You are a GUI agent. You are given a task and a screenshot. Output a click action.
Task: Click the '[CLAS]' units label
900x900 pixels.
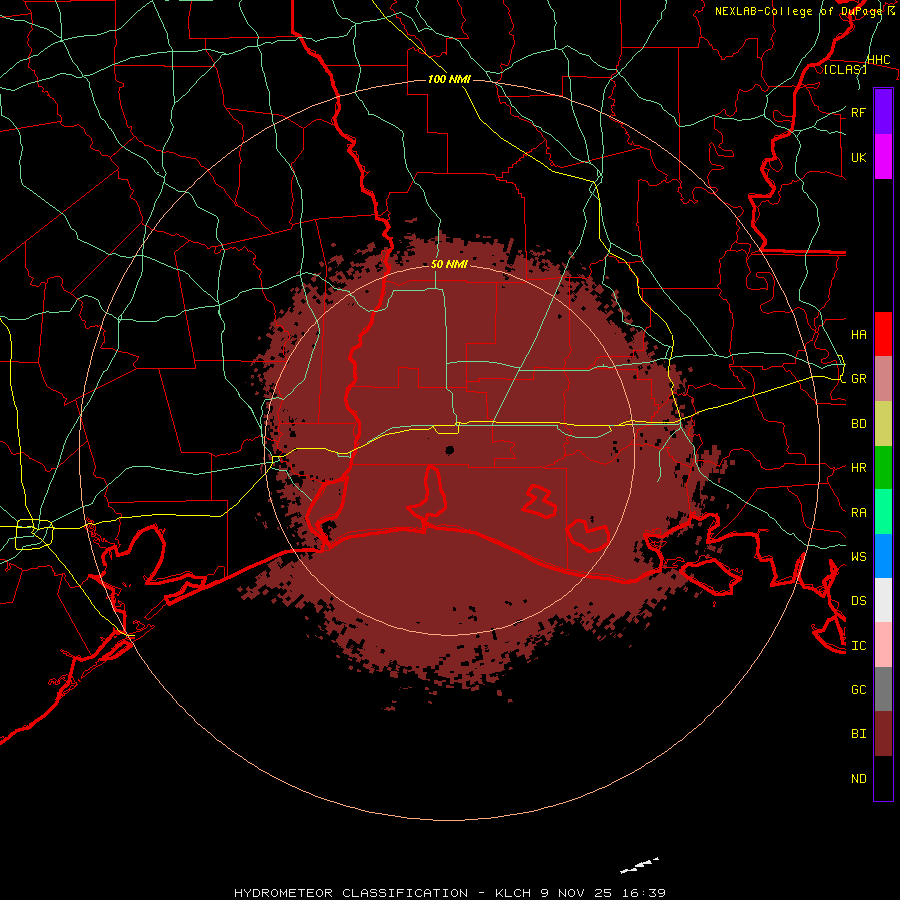tap(845, 69)
